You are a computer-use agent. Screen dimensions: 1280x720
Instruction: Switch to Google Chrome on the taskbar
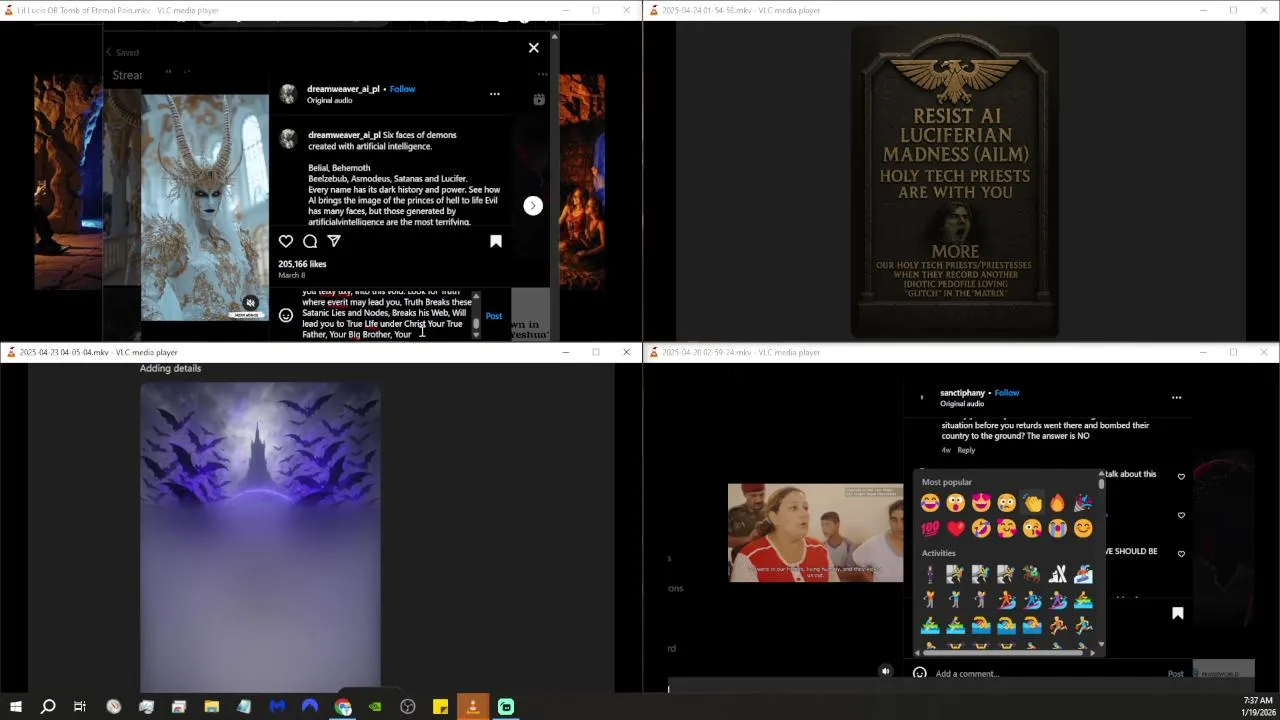[x=343, y=707]
